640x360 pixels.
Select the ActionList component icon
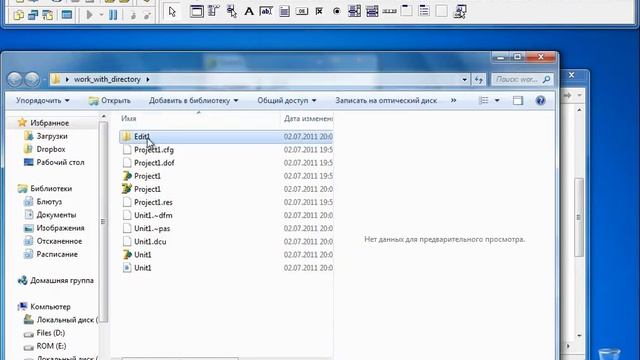(460, 11)
